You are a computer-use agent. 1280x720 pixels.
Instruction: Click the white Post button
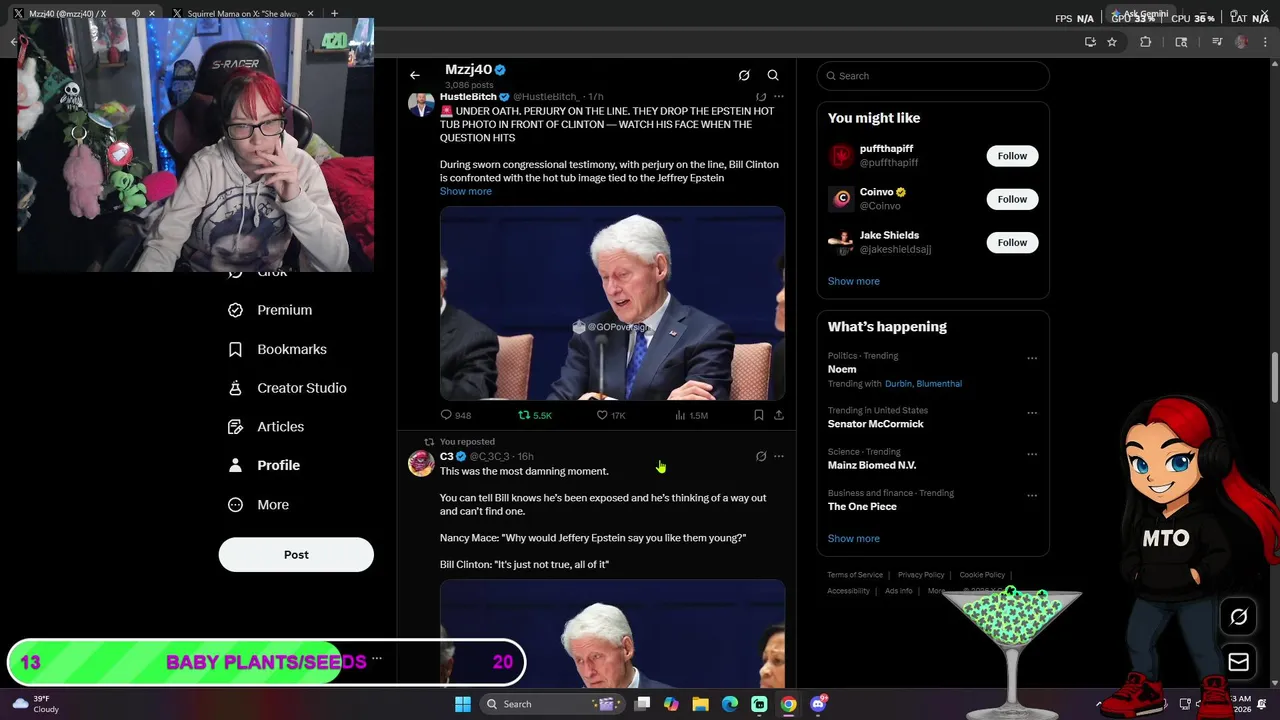click(296, 555)
